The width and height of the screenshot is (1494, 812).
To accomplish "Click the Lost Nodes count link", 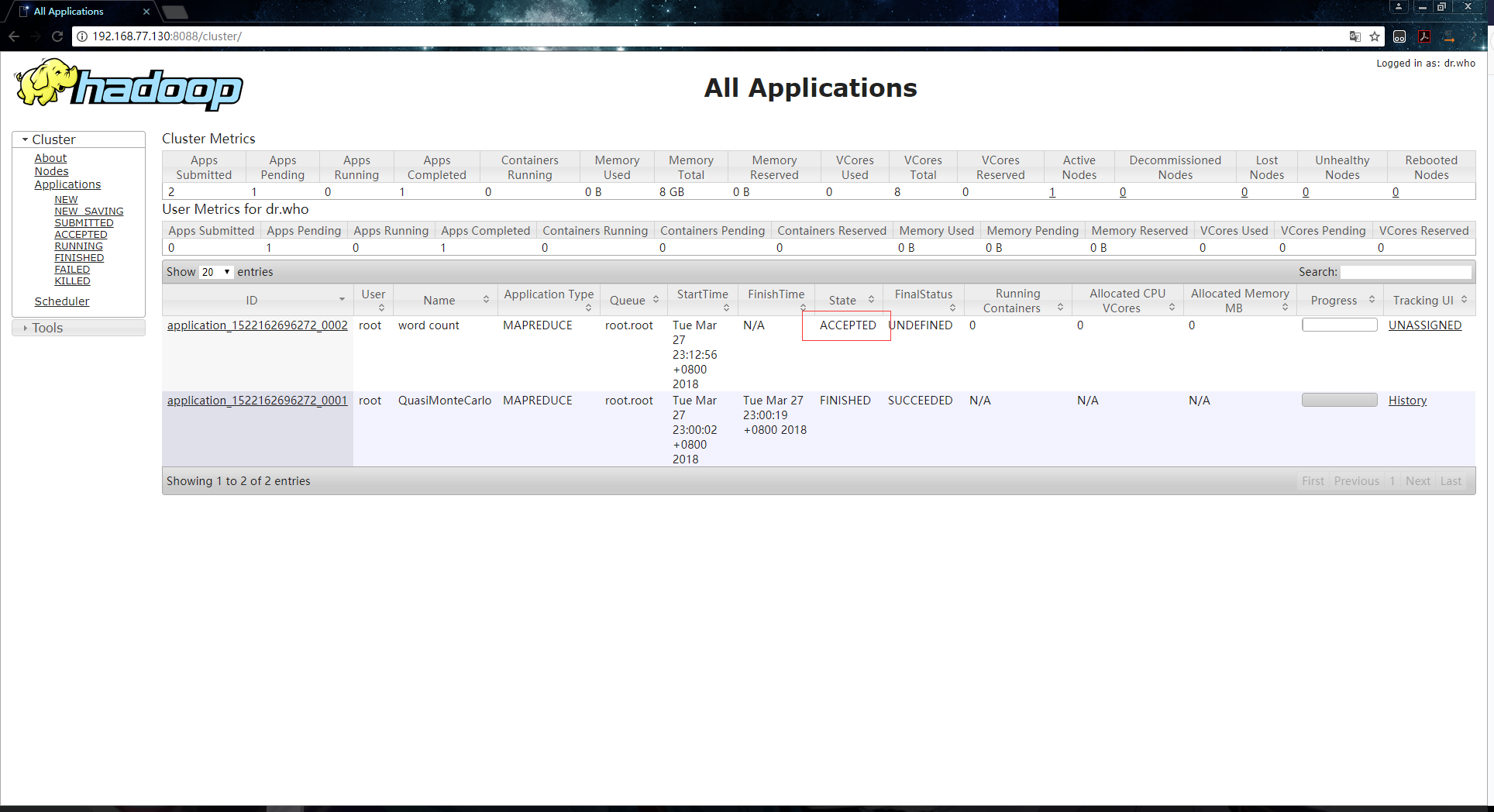I will point(1244,192).
